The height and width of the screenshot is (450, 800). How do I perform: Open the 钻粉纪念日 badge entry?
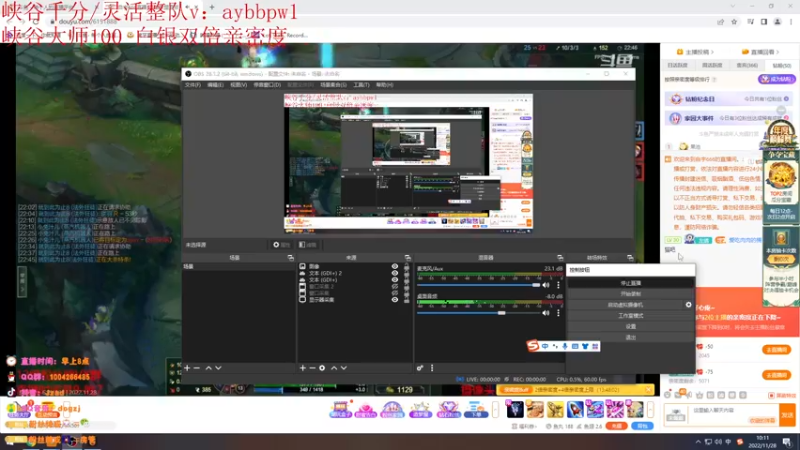[x=729, y=99]
